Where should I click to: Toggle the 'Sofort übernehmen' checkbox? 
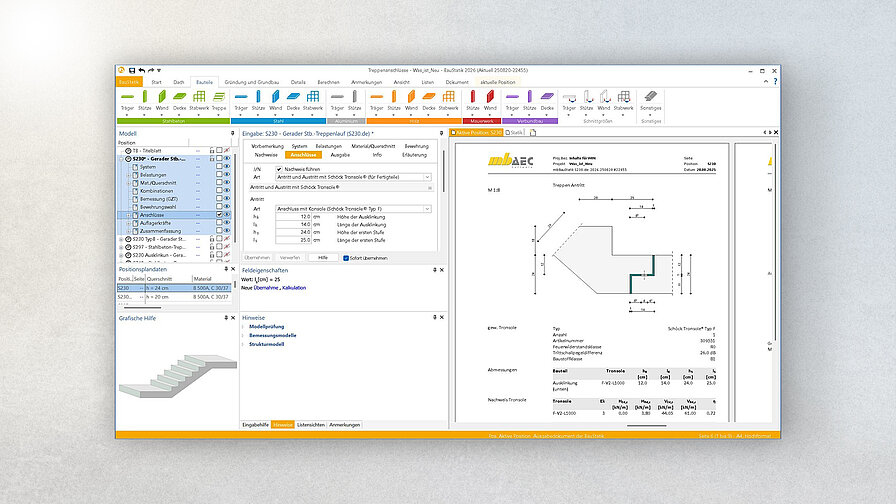point(345,258)
